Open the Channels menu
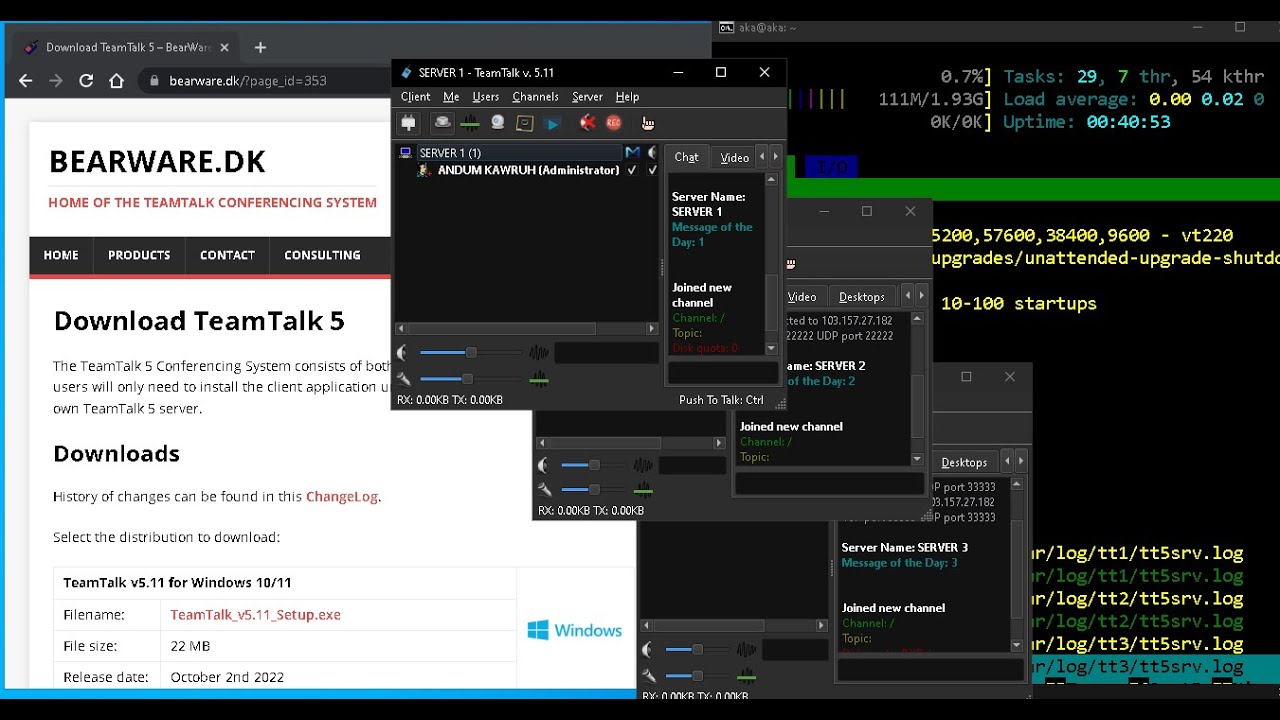 (535, 97)
